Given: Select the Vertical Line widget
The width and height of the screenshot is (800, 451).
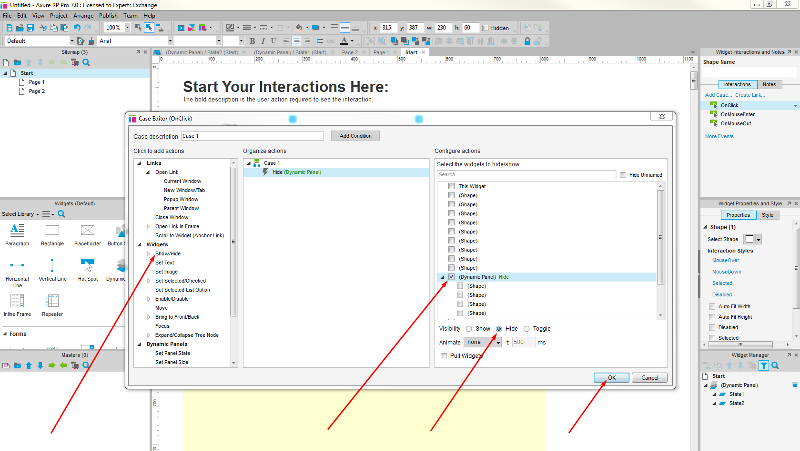Looking at the screenshot, I should click(x=52, y=270).
